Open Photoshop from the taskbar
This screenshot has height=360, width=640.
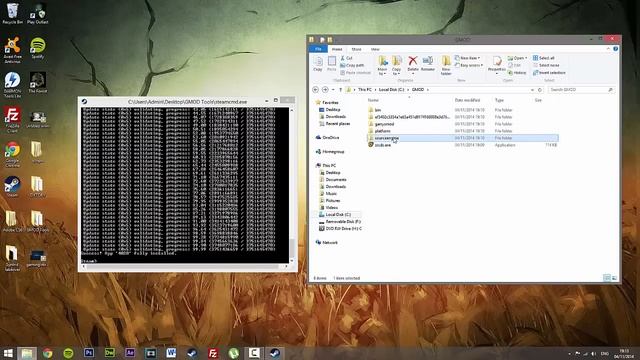coord(89,353)
